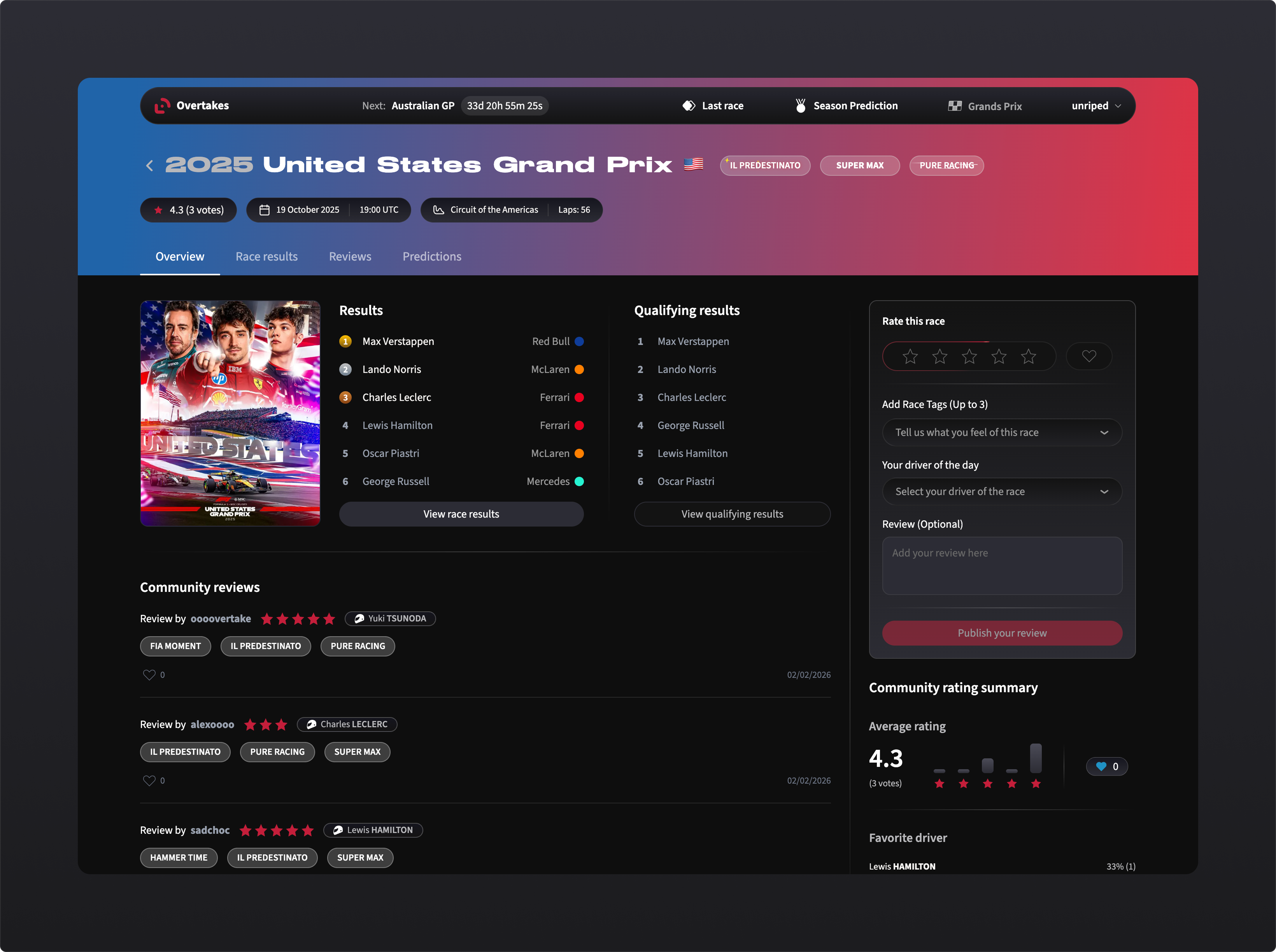This screenshot has width=1276, height=952.
Task: Switch to the Race results tab
Action: 266,256
